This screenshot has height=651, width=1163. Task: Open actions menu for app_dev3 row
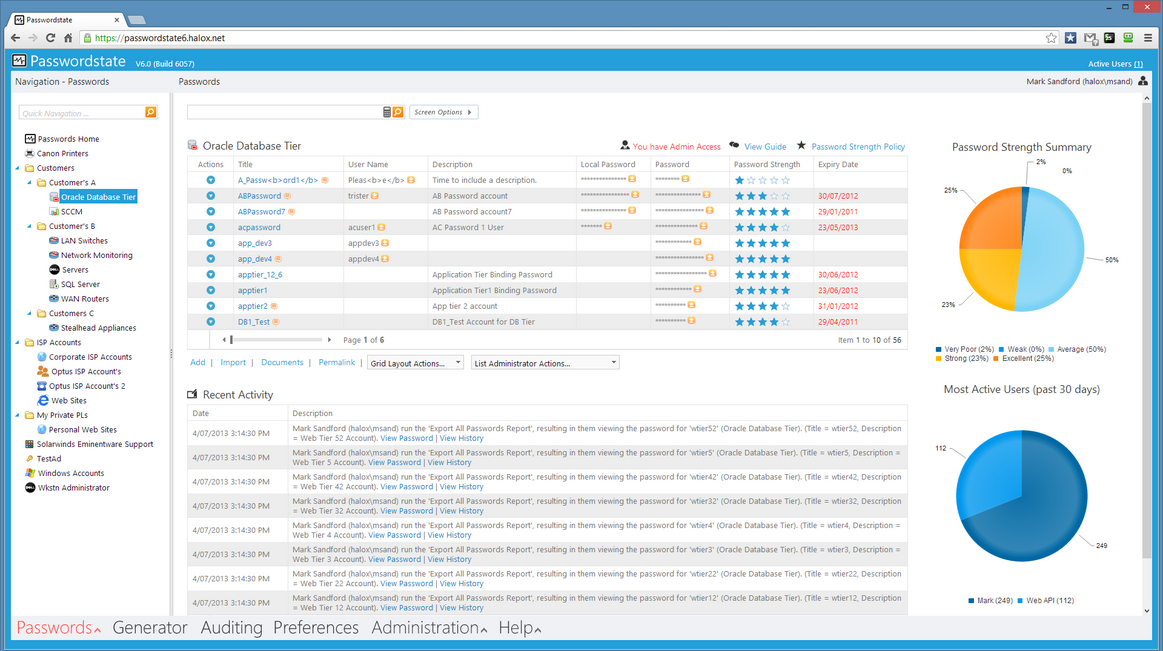tap(211, 243)
